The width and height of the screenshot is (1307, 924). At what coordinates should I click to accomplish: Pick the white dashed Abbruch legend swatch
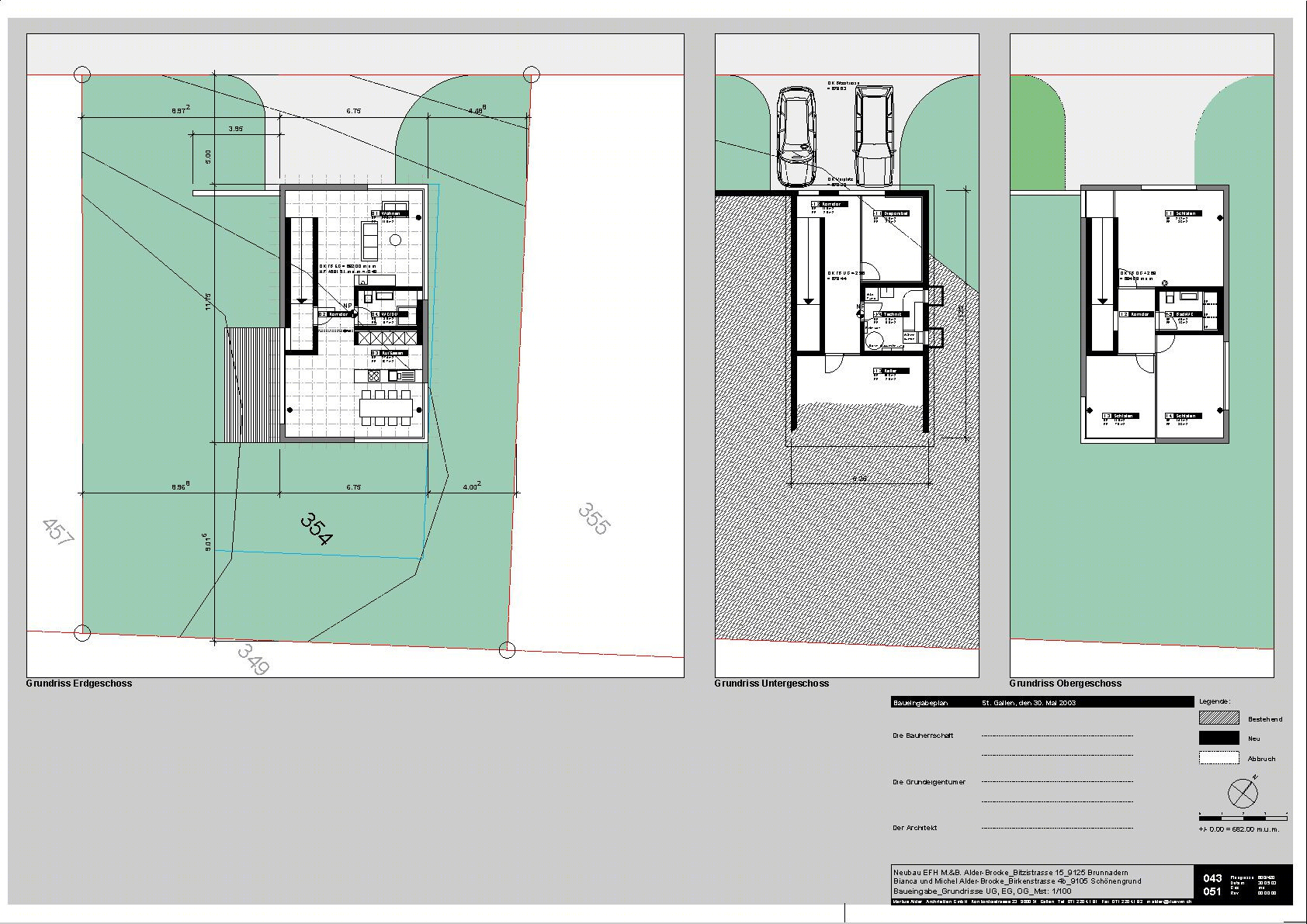pos(1219,758)
